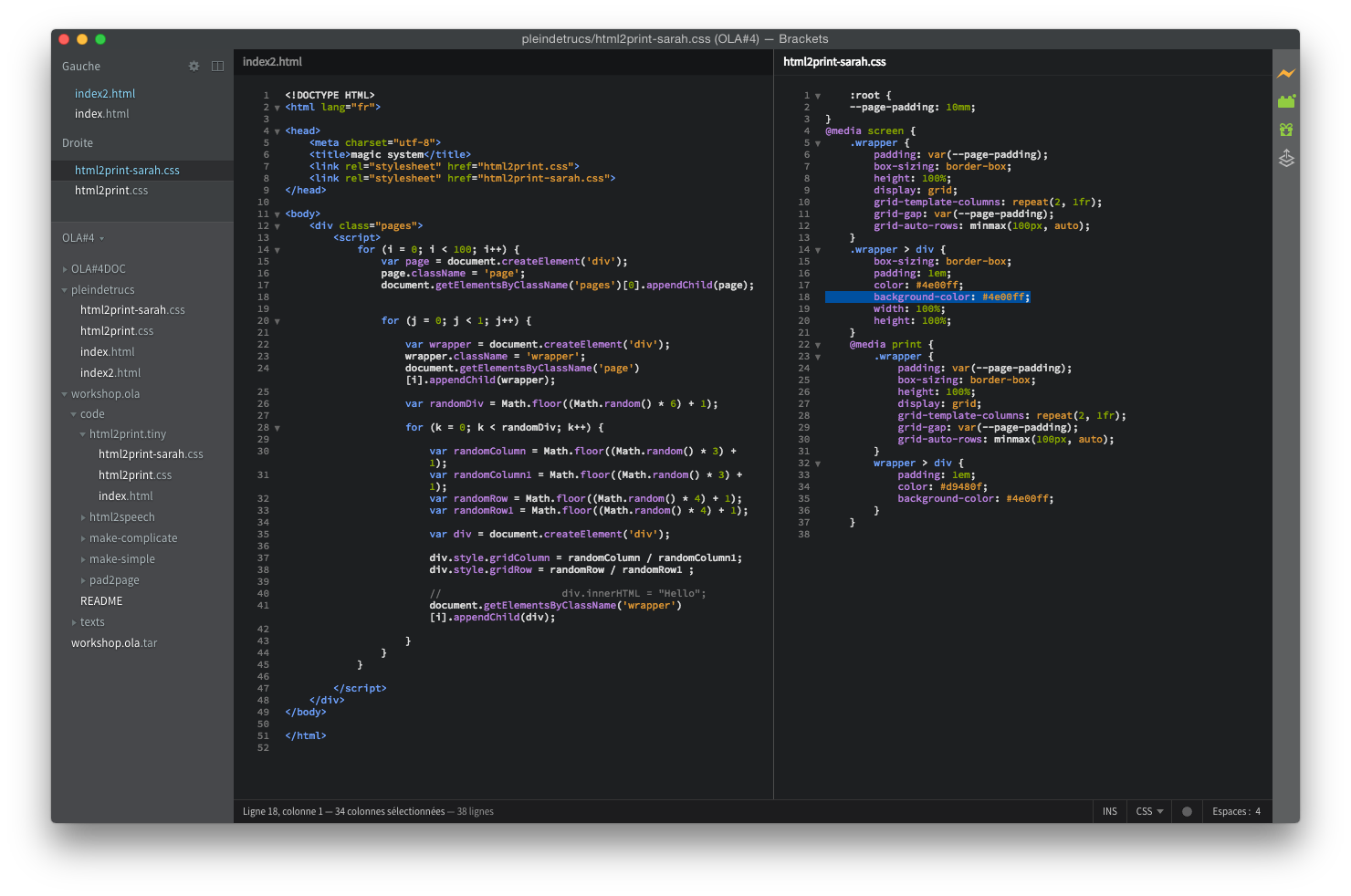The height and width of the screenshot is (896, 1351).
Task: Open Live Preview with the lightning icon
Action: pos(1286,73)
